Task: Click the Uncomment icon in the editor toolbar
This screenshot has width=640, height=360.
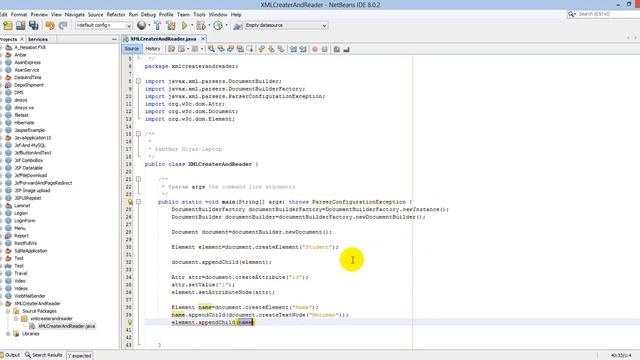Action: 347,49
